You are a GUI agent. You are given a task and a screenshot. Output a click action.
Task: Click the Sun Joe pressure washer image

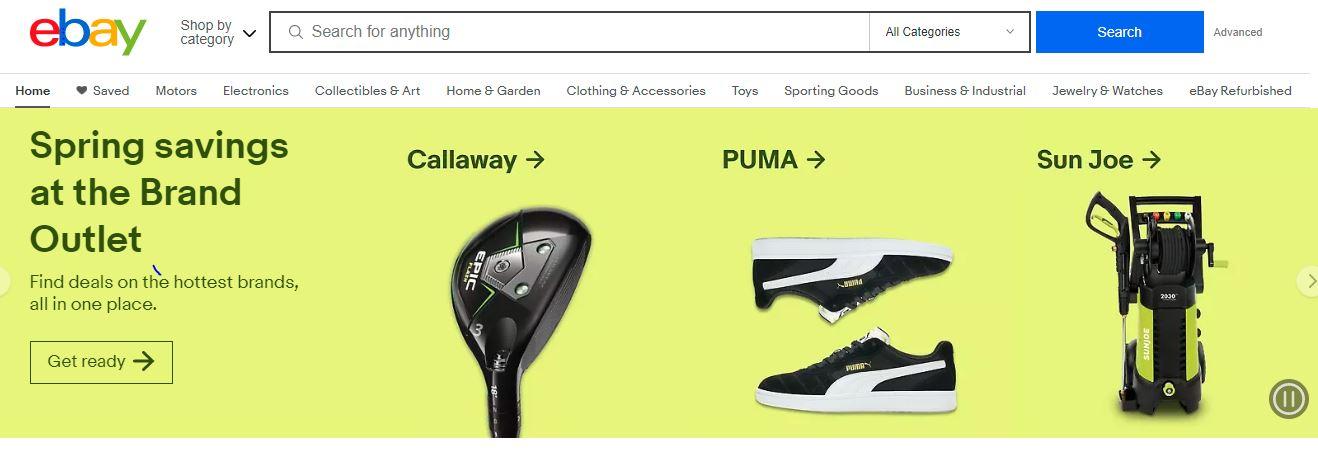[1153, 305]
